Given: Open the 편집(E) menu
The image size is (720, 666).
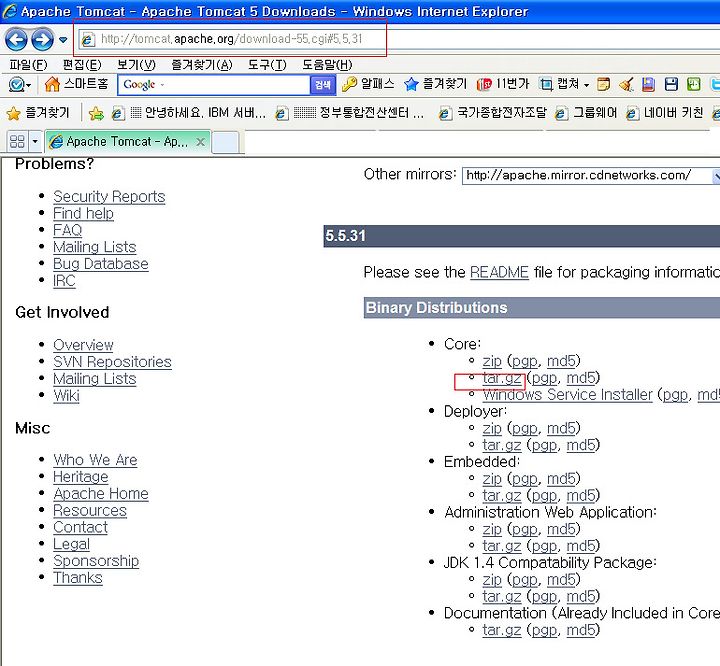Looking at the screenshot, I should (82, 65).
